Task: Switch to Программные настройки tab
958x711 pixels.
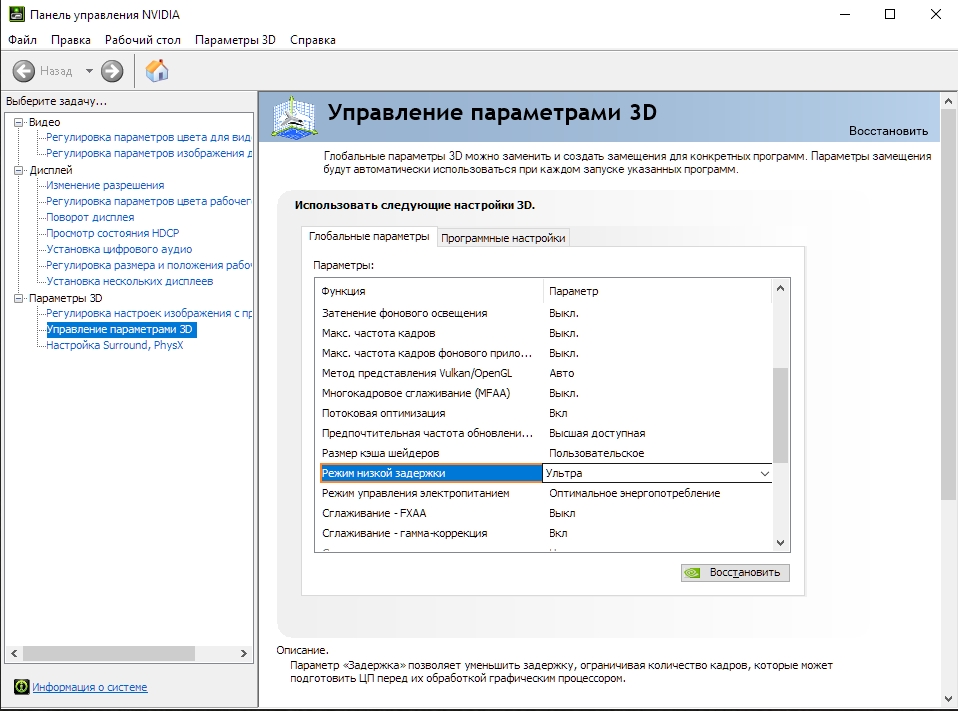Action: 503,238
